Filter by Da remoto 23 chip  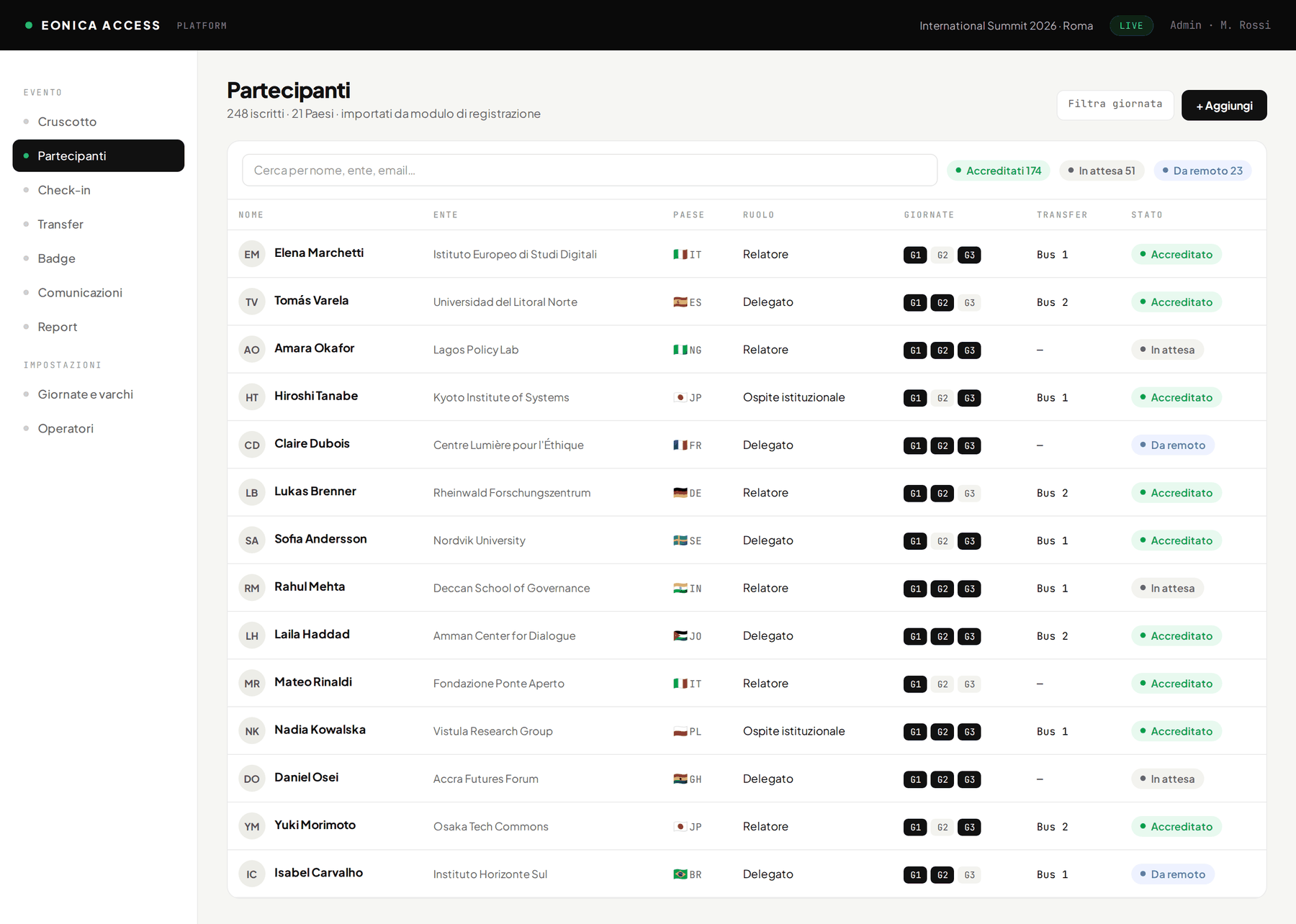click(1202, 171)
